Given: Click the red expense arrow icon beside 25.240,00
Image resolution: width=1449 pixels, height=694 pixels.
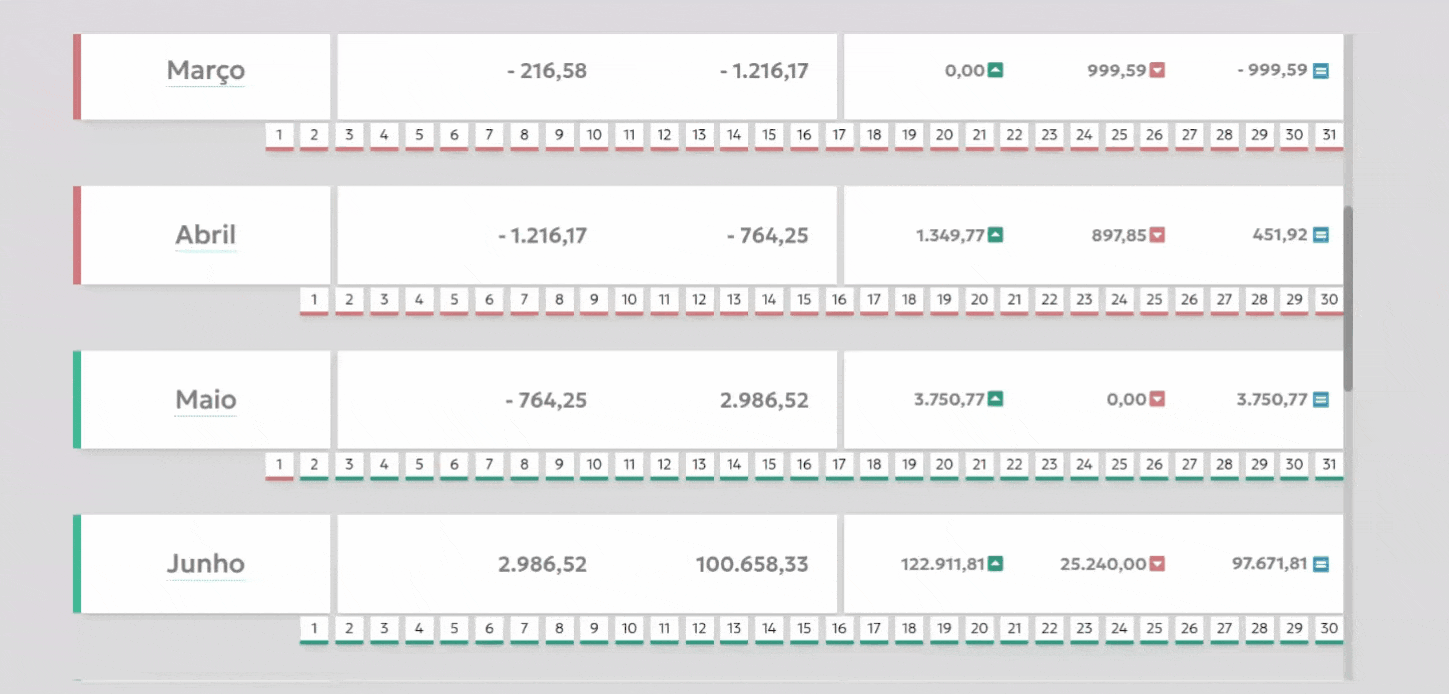Looking at the screenshot, I should tap(1157, 564).
